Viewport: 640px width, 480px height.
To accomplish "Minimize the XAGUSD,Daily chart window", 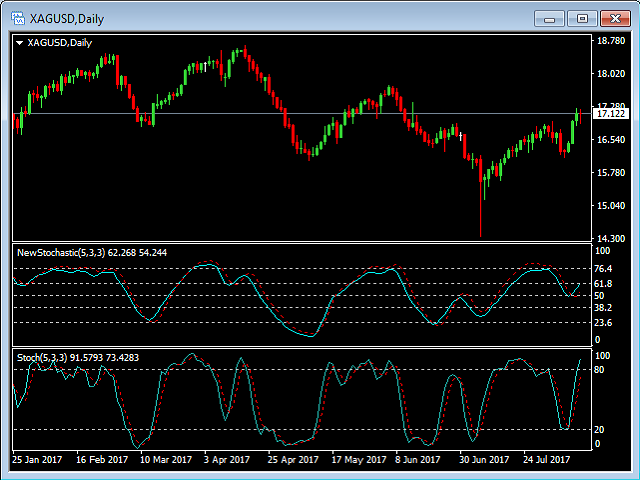I will (549, 18).
